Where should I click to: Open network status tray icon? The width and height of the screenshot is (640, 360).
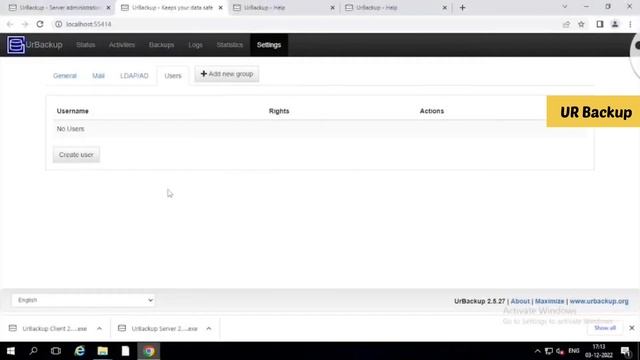point(549,351)
